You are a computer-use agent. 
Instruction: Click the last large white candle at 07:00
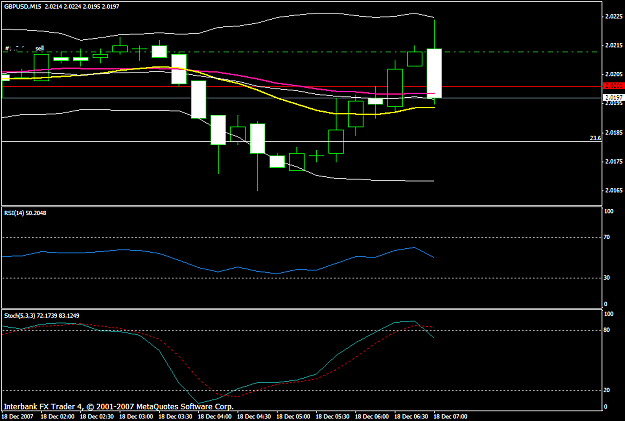coord(434,73)
